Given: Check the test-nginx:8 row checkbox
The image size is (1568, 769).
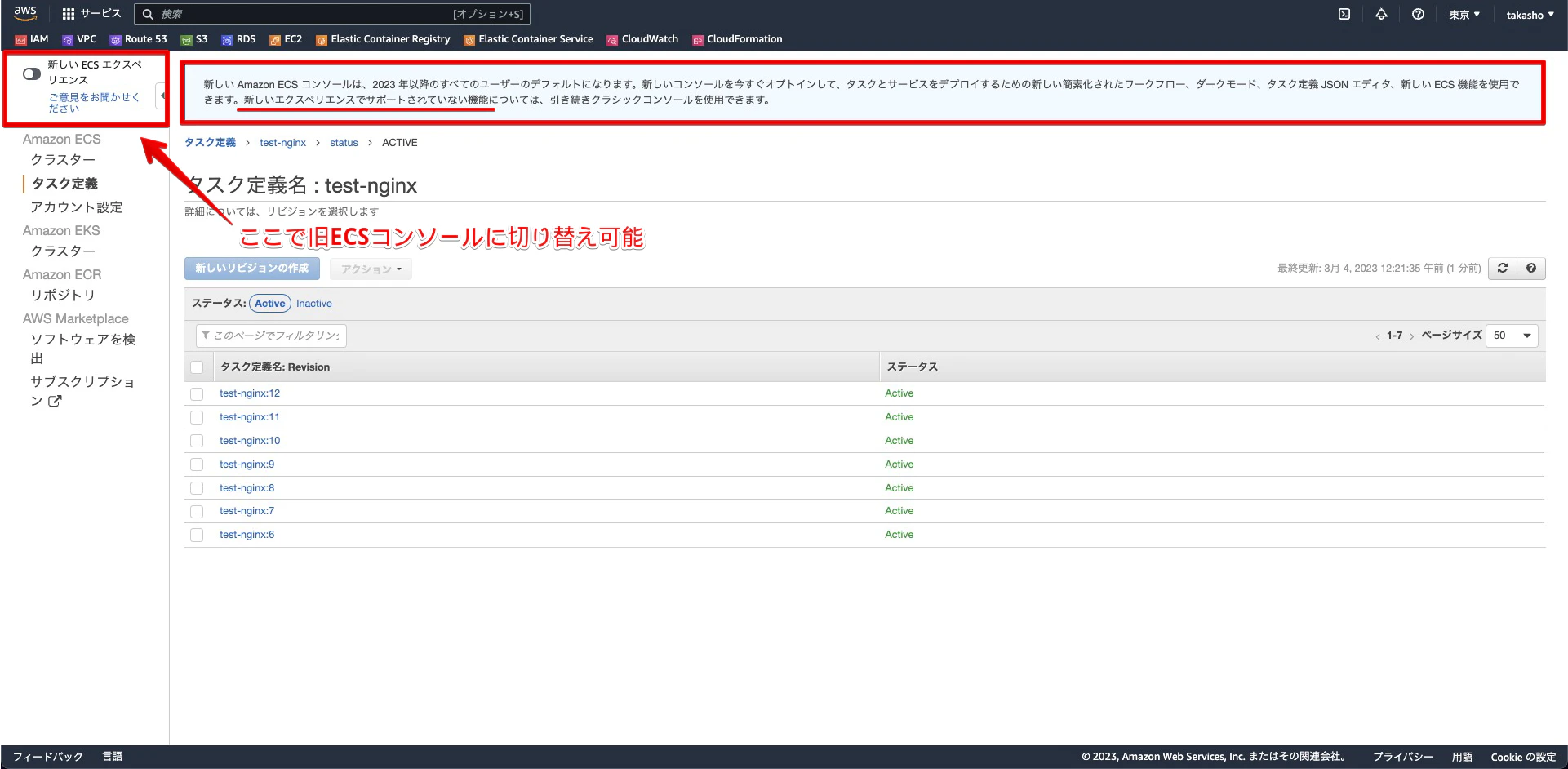Looking at the screenshot, I should click(197, 488).
